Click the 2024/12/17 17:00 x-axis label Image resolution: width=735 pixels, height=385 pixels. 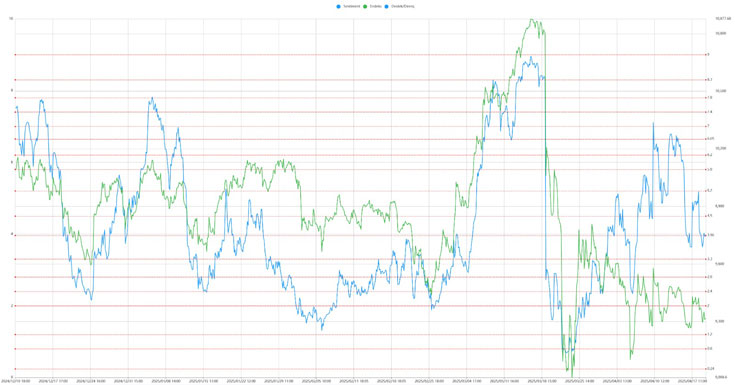[x=52, y=381]
